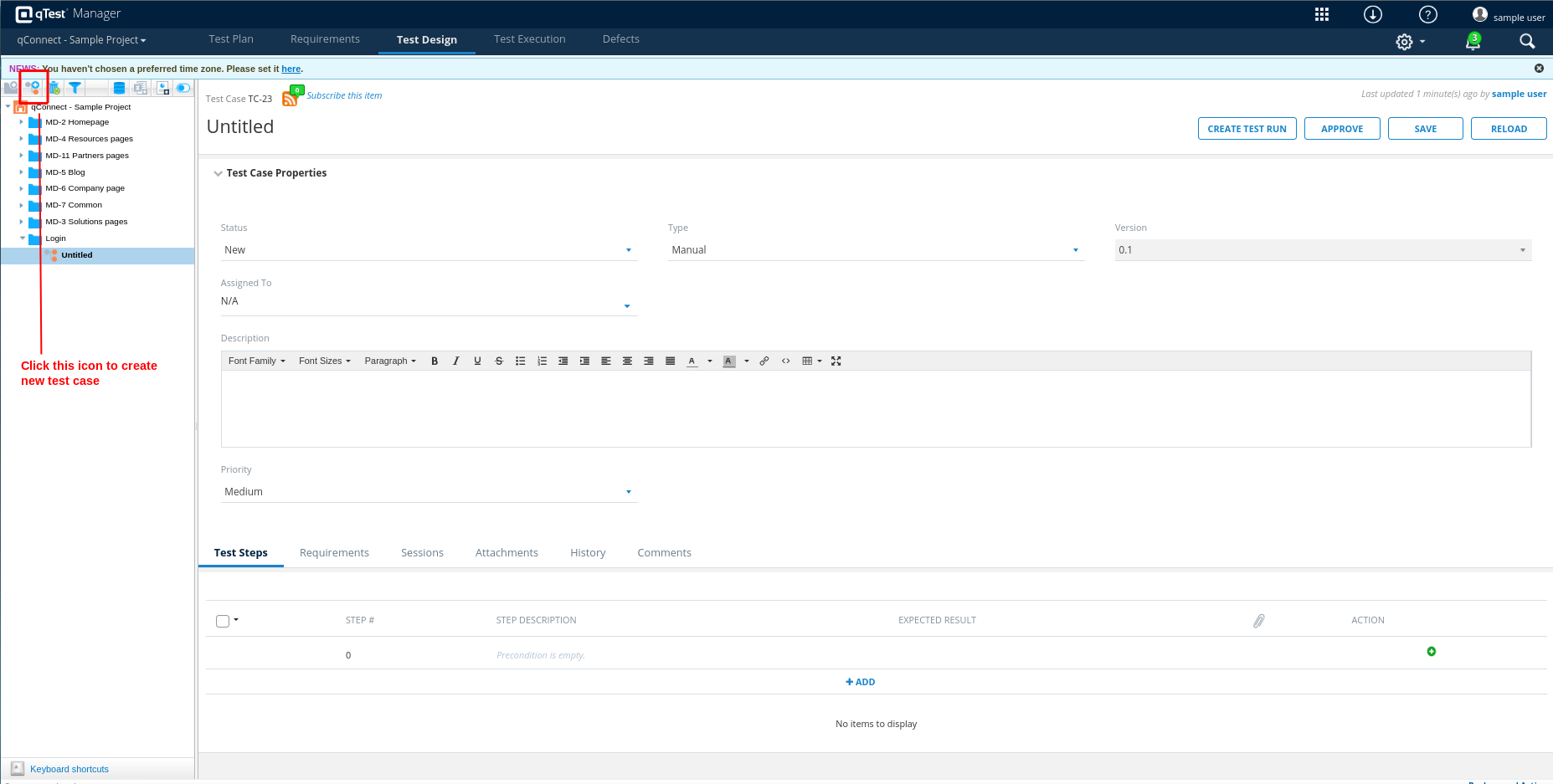Click the filter funnel icon

(x=75, y=88)
